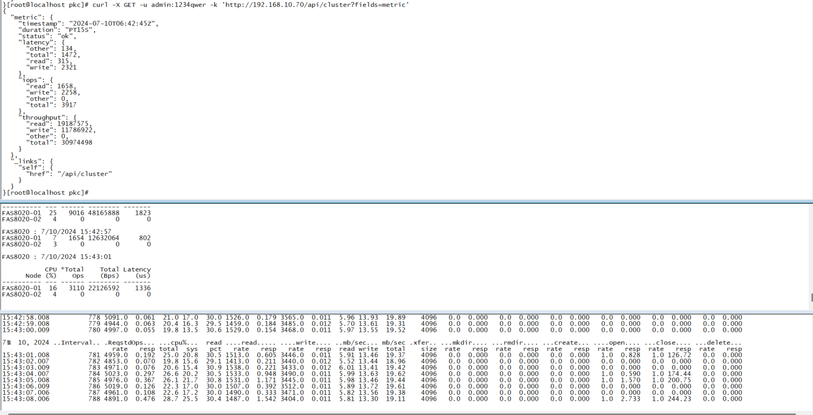Click the total ops value 3110
The height and width of the screenshot is (415, 813).
coord(76,288)
